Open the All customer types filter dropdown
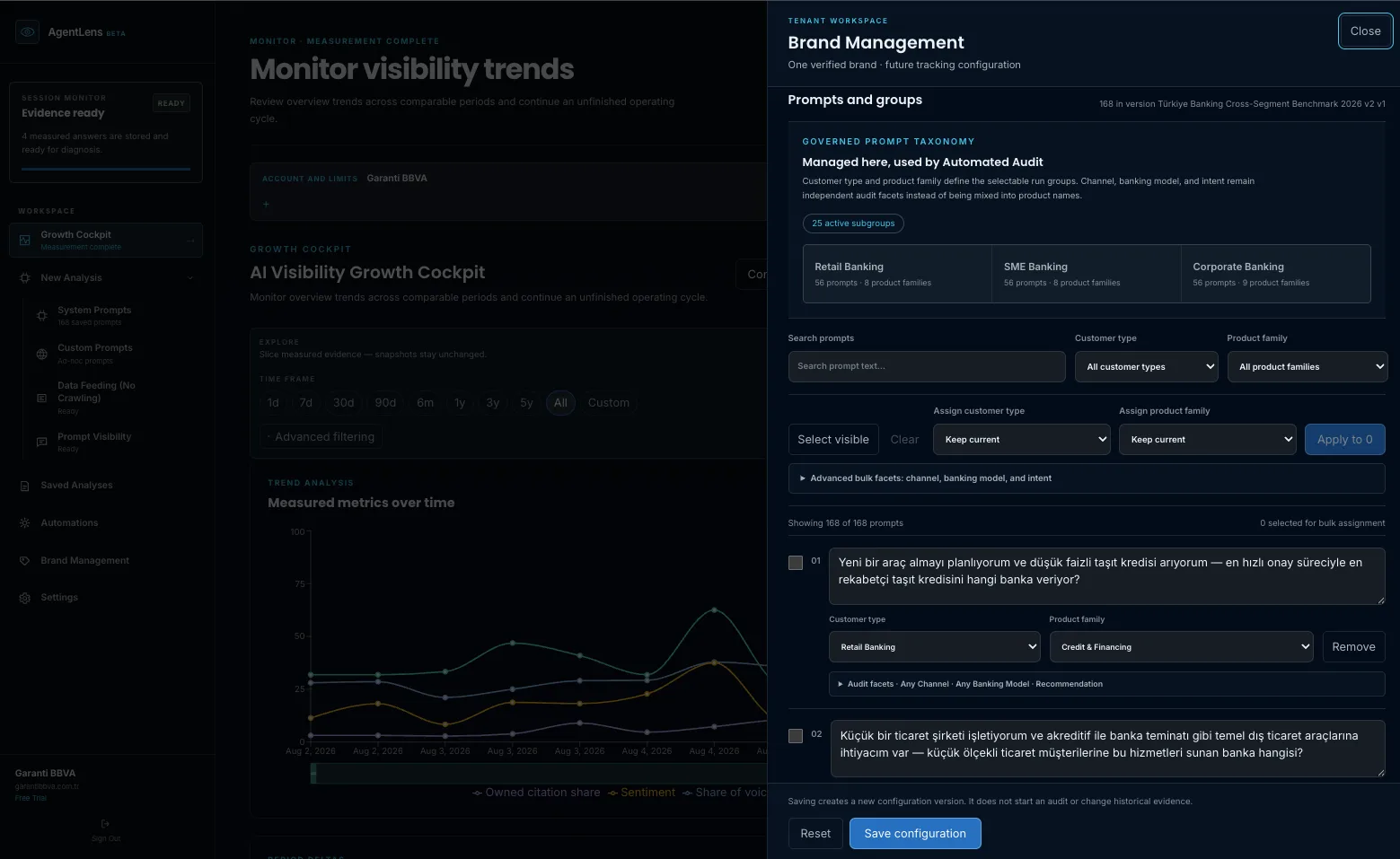Viewport: 1400px width, 859px height. (1147, 366)
